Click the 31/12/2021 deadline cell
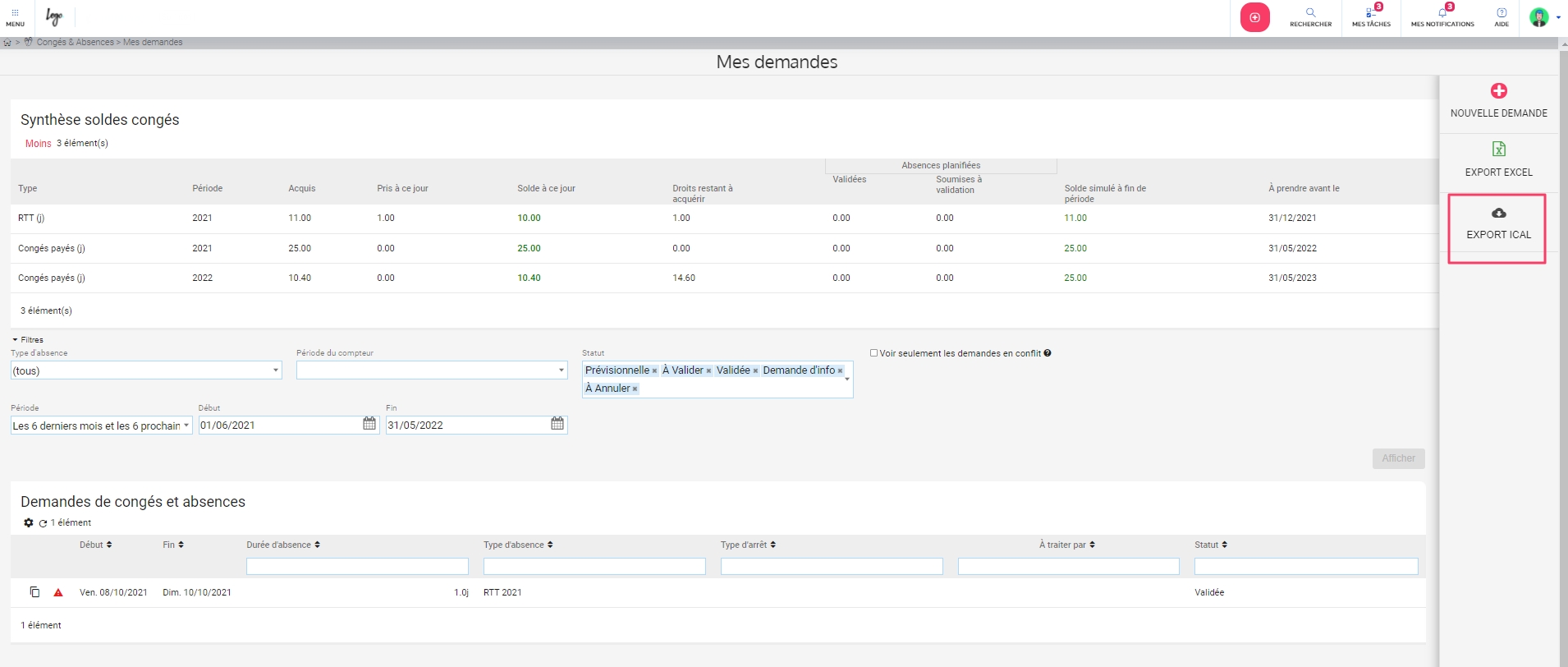 [x=1292, y=218]
